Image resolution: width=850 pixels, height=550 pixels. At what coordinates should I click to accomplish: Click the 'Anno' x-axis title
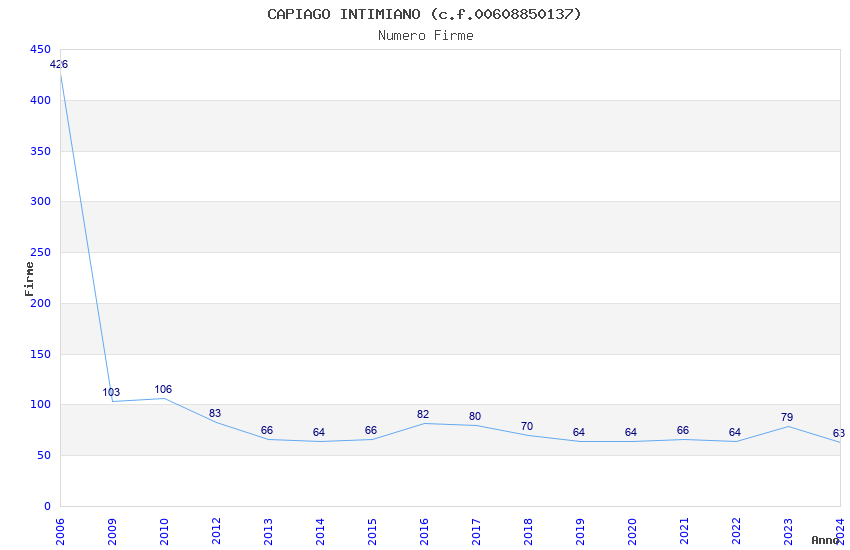click(x=825, y=540)
